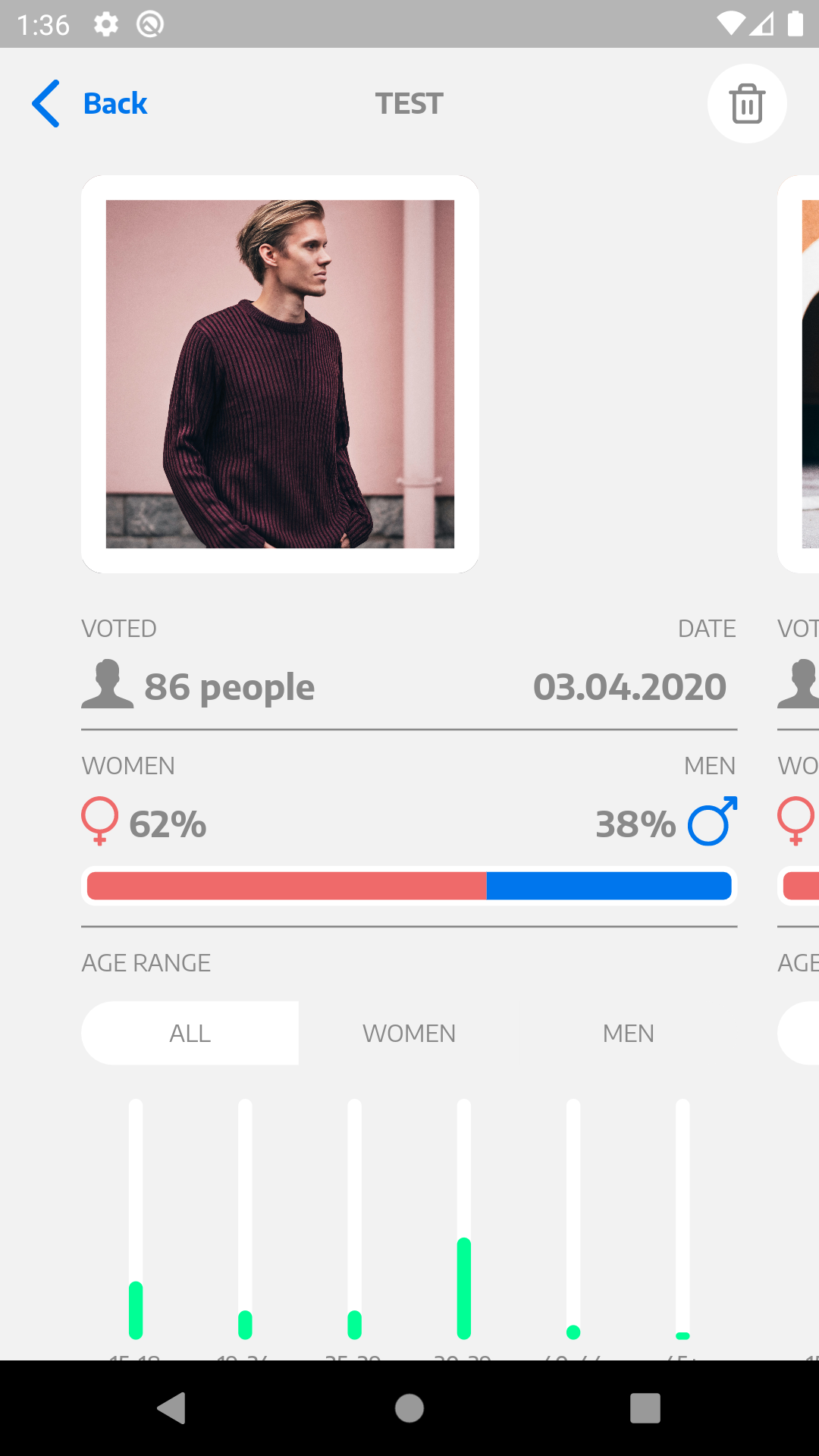Viewport: 819px width, 1456px height.
Task: Tap the partially visible next photo card
Action: pyautogui.click(x=799, y=374)
